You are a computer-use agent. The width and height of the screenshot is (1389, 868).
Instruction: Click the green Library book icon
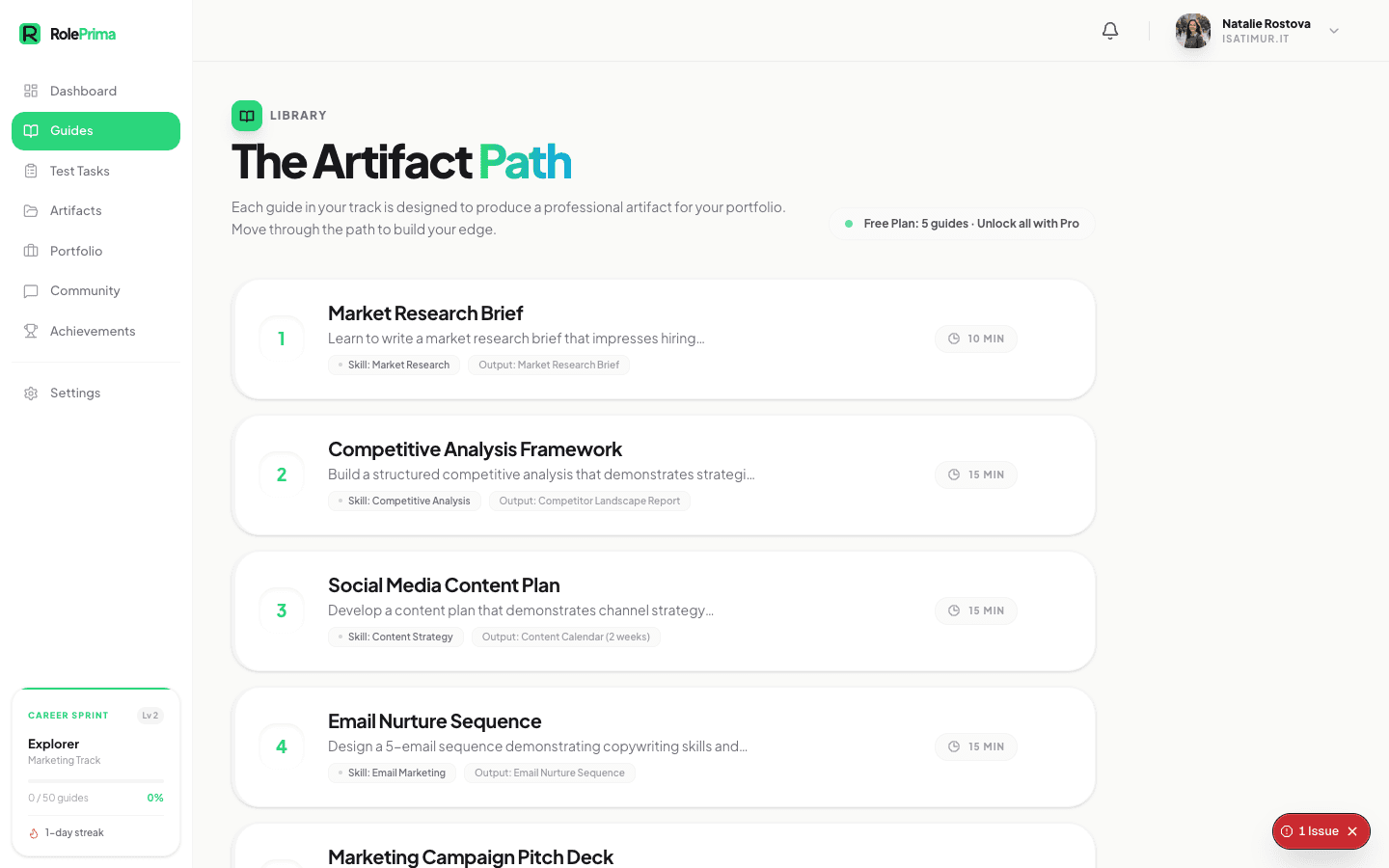(247, 116)
